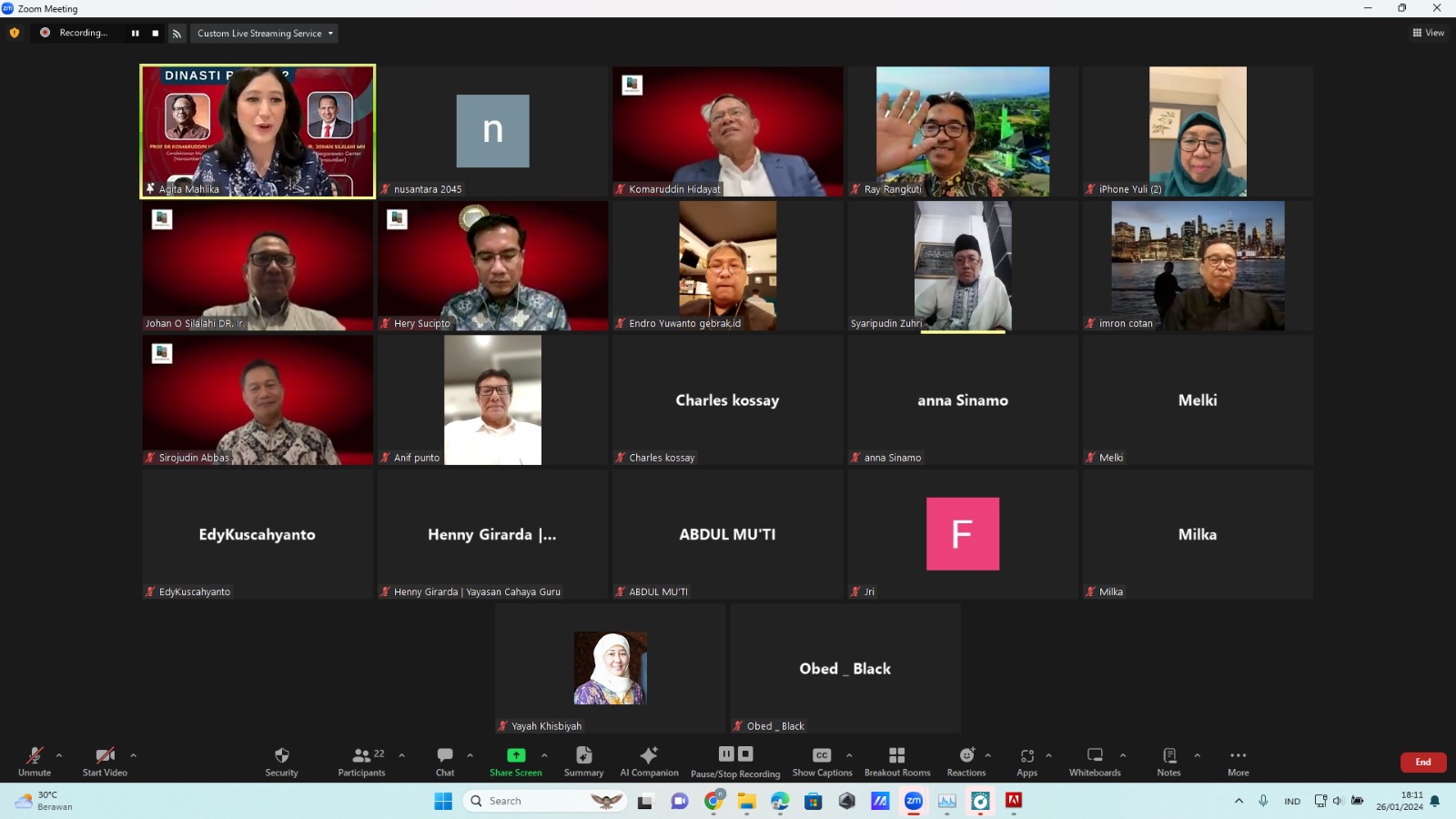Unmute your microphone
This screenshot has width=1456, height=819.
coord(34,761)
